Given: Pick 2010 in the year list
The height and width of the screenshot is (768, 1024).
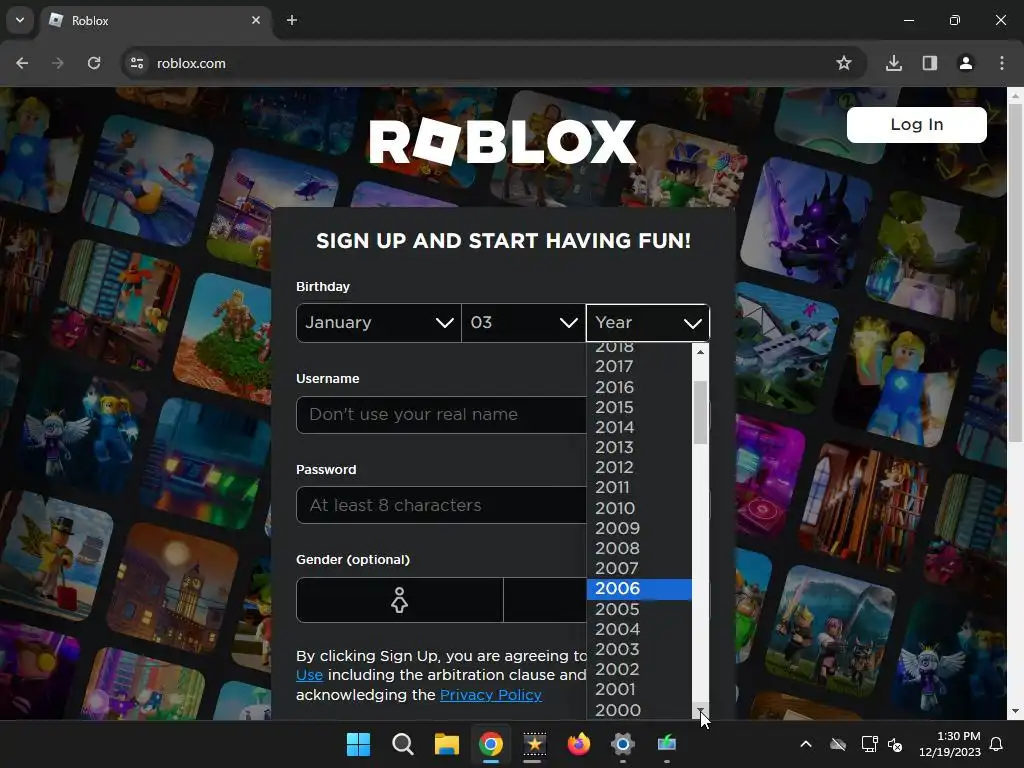Looking at the screenshot, I should pyautogui.click(x=639, y=508).
